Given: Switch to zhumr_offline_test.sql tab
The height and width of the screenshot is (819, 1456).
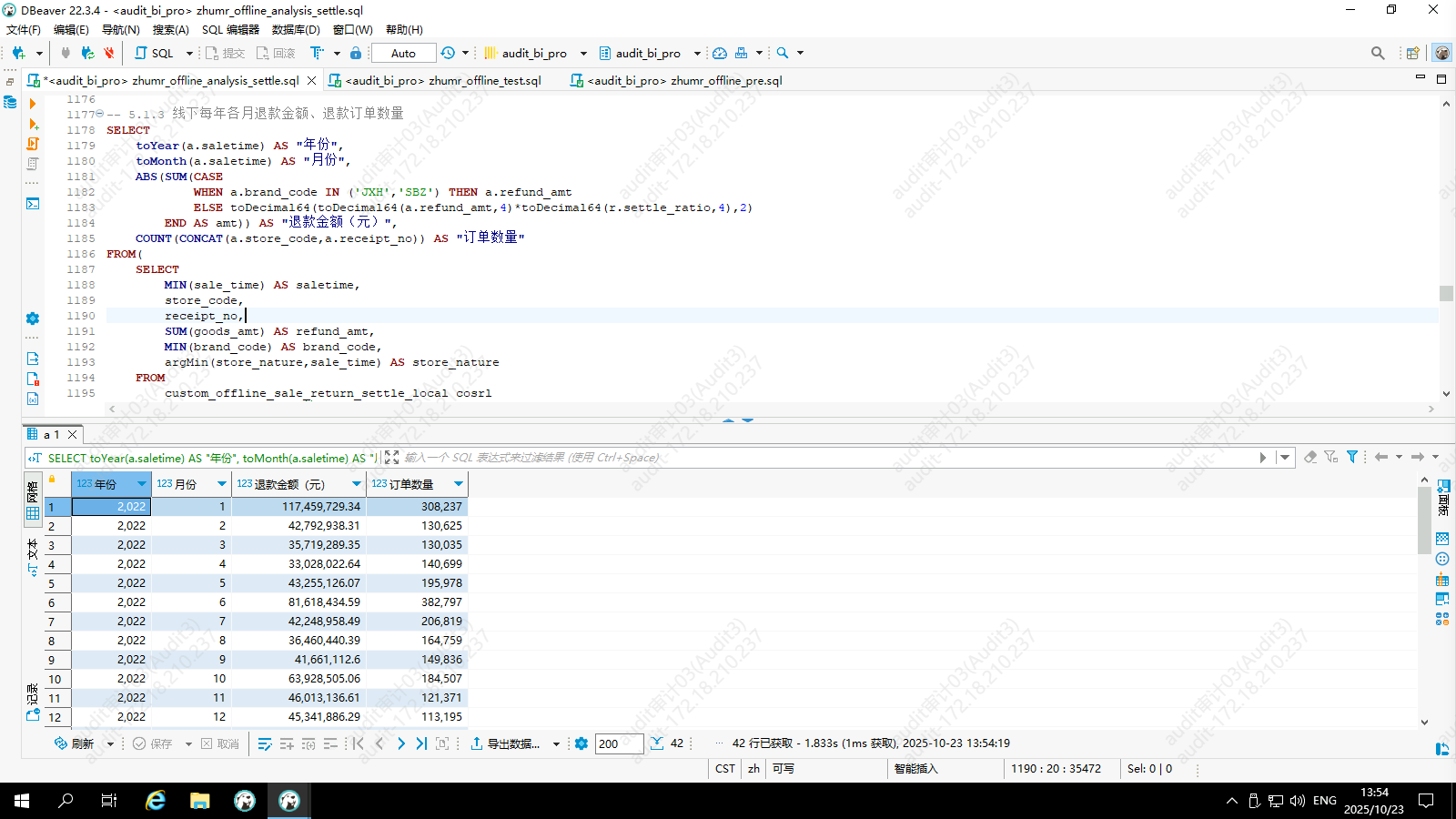Looking at the screenshot, I should [x=442, y=81].
